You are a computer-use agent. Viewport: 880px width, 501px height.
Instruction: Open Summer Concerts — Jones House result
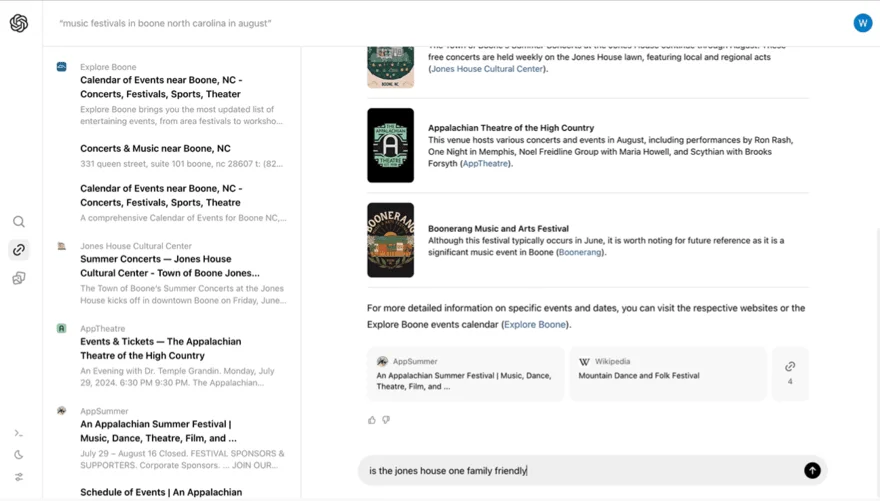pyautogui.click(x=169, y=266)
